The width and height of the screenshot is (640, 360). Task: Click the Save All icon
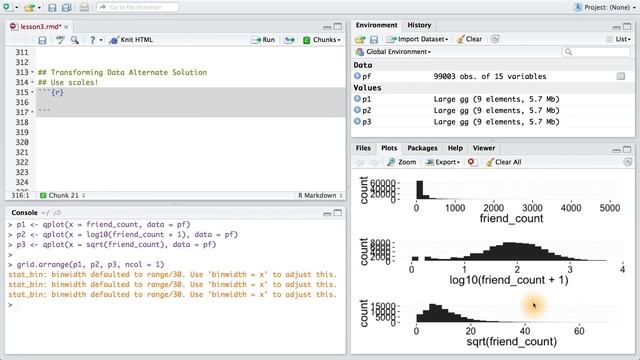[x=67, y=7]
